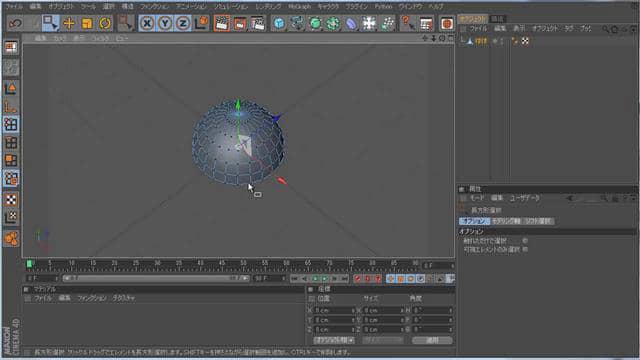Select the Rotate tool icon

point(105,23)
